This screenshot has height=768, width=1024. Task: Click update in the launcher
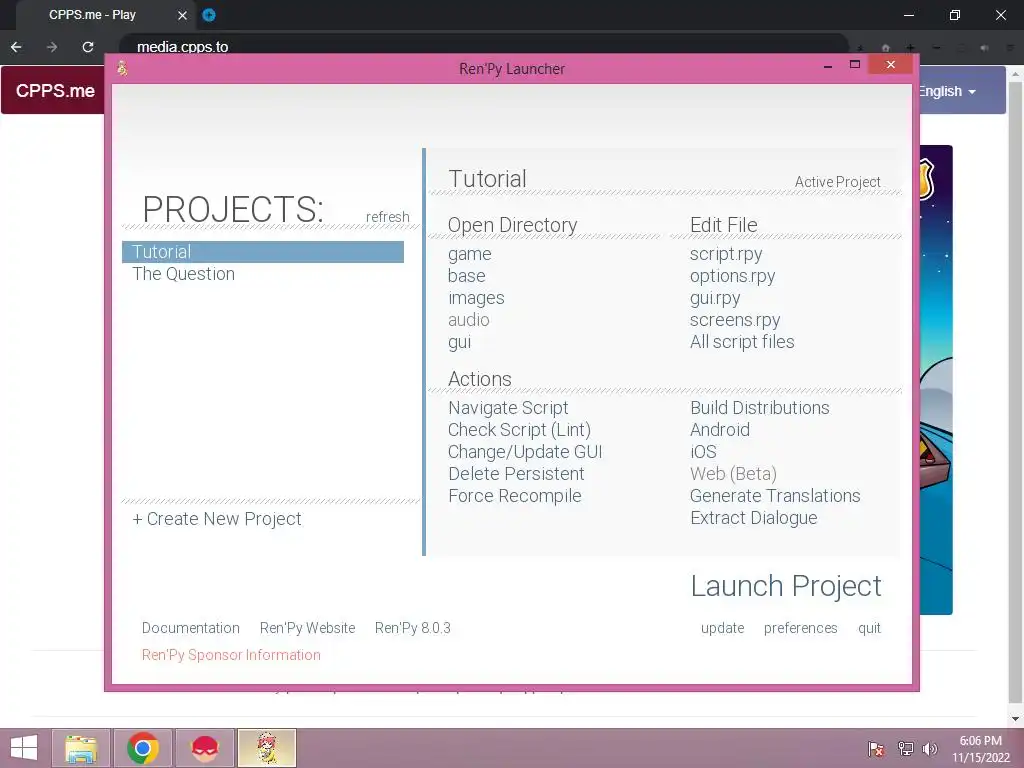[x=722, y=628]
